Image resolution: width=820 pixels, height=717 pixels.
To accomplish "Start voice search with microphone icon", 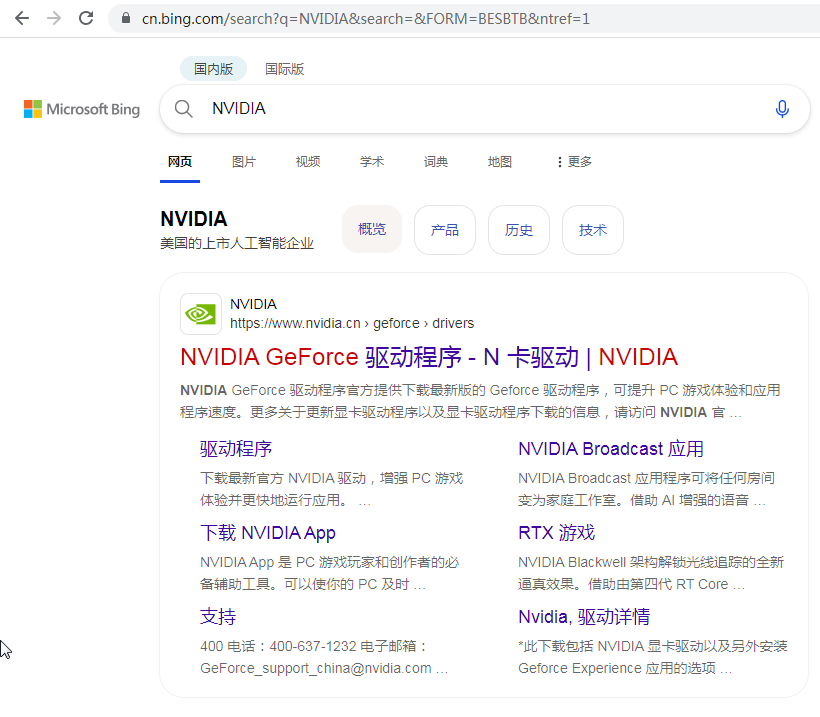I will [x=782, y=109].
